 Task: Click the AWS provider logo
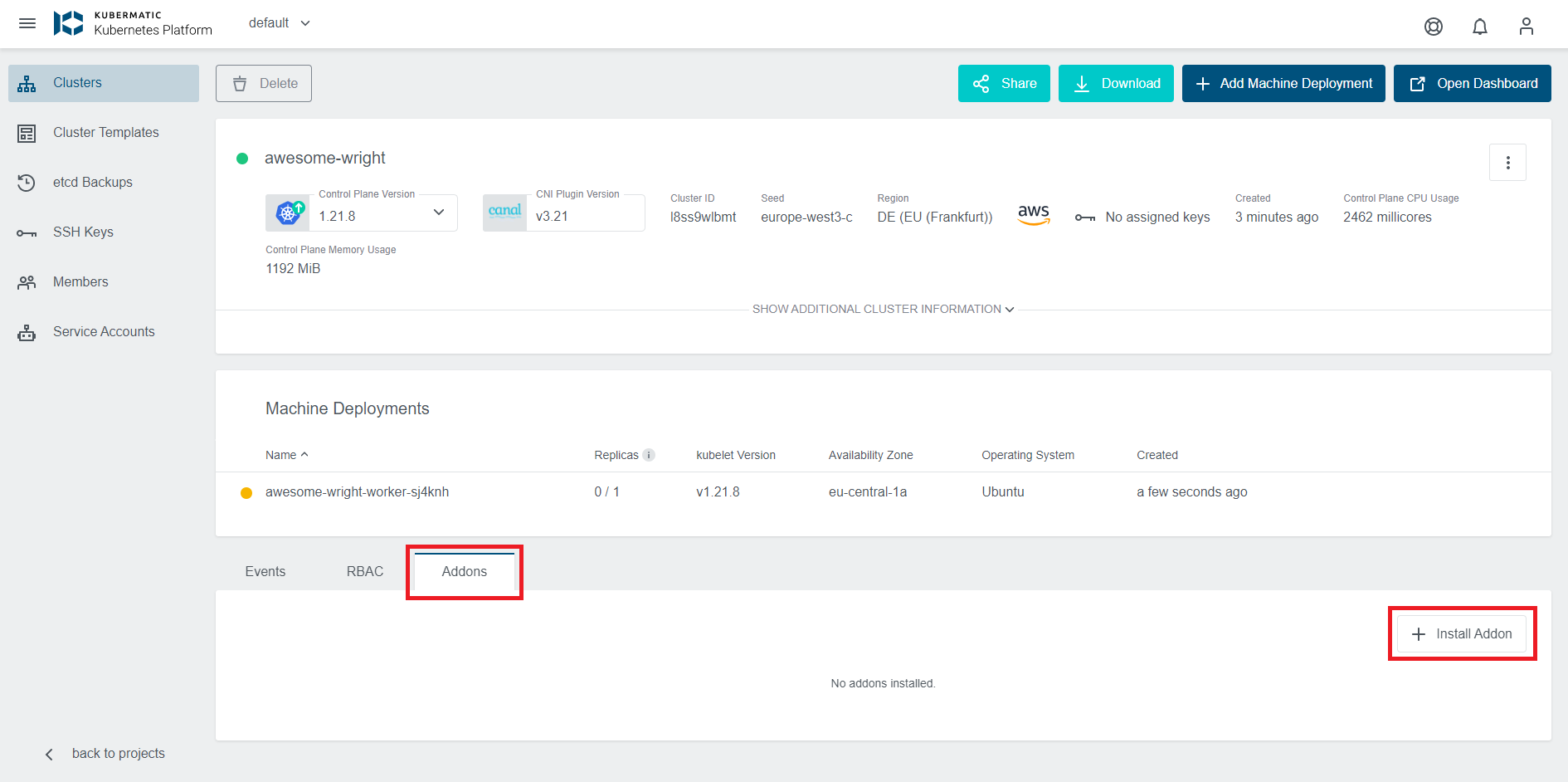tap(1033, 215)
